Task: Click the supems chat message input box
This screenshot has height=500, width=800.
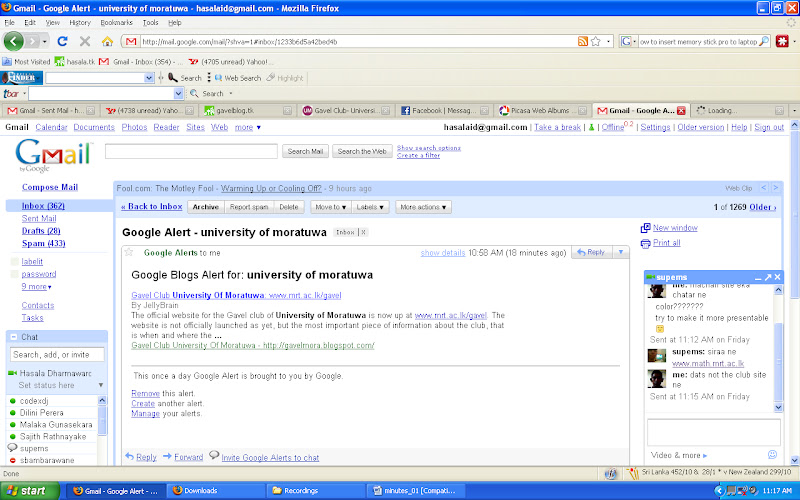Action: (x=713, y=432)
